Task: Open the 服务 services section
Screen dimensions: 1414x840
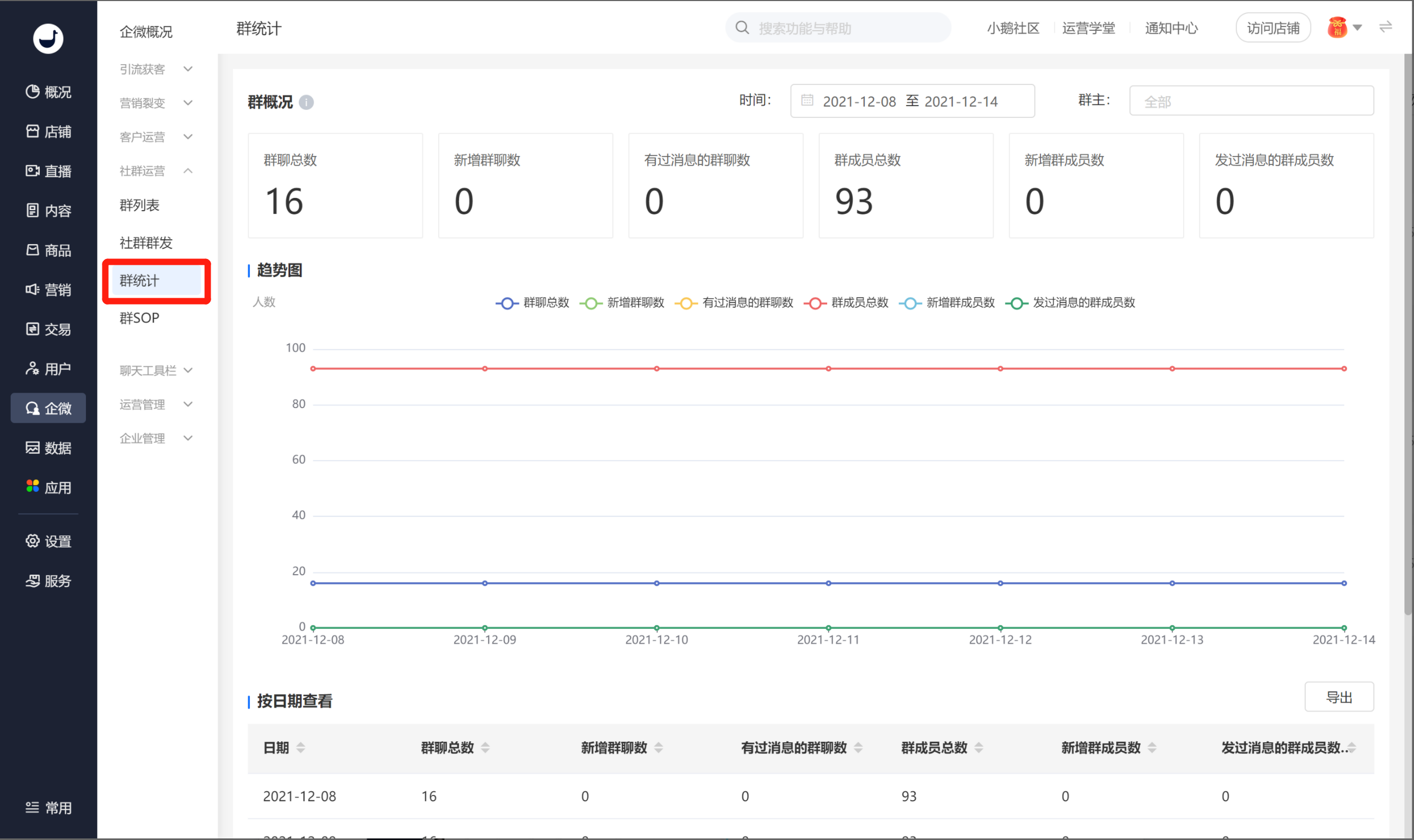Action: click(x=48, y=581)
